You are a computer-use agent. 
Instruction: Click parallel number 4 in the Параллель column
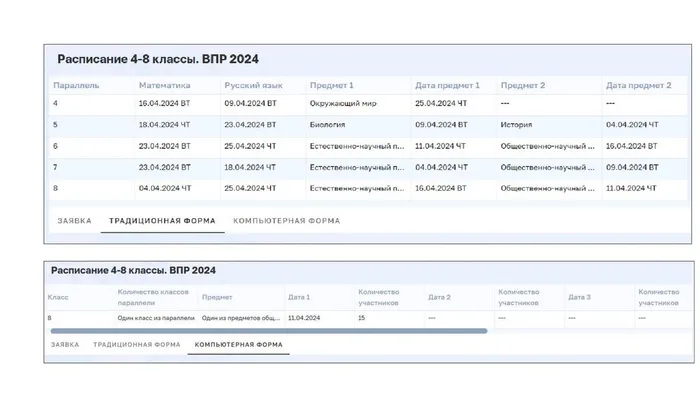click(55, 104)
